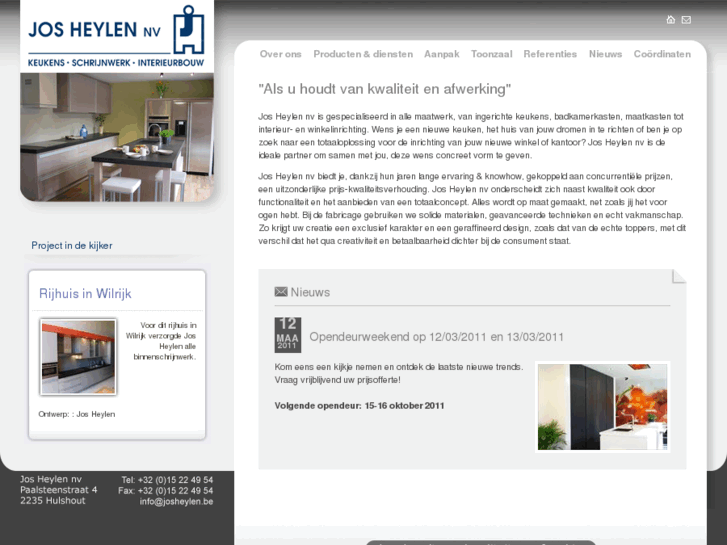Click 'Project in de kijker' heading
The height and width of the screenshot is (545, 727).
pos(72,245)
